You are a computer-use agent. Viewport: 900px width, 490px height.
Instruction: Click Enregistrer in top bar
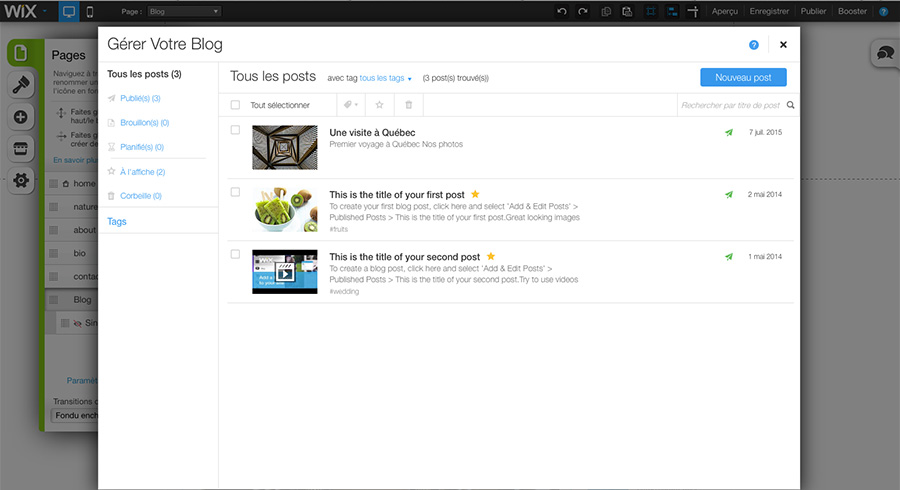pyautogui.click(x=769, y=11)
